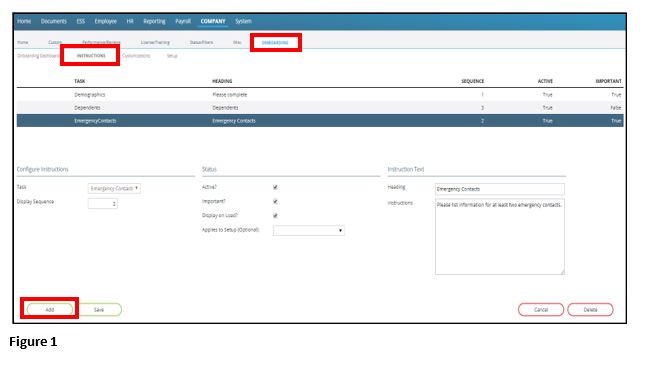Click the 'Please complete' heading cell
Screen dimensions: 650x366
click(230, 95)
